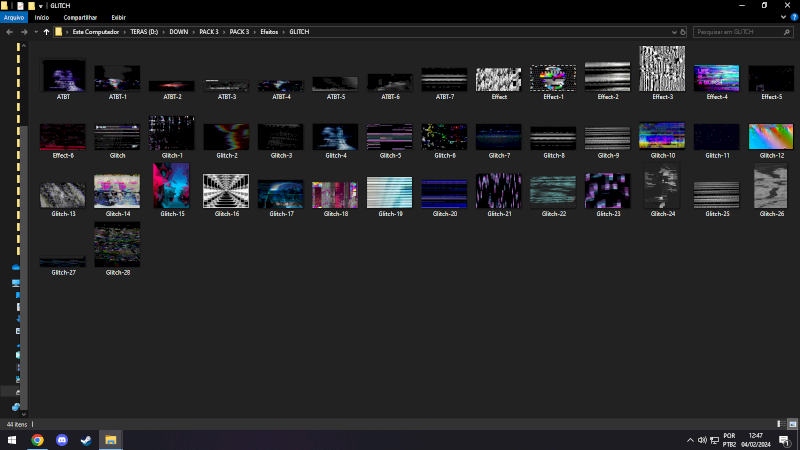Open OneDrive in navigation pane
This screenshot has width=800, height=450.
click(x=16, y=267)
